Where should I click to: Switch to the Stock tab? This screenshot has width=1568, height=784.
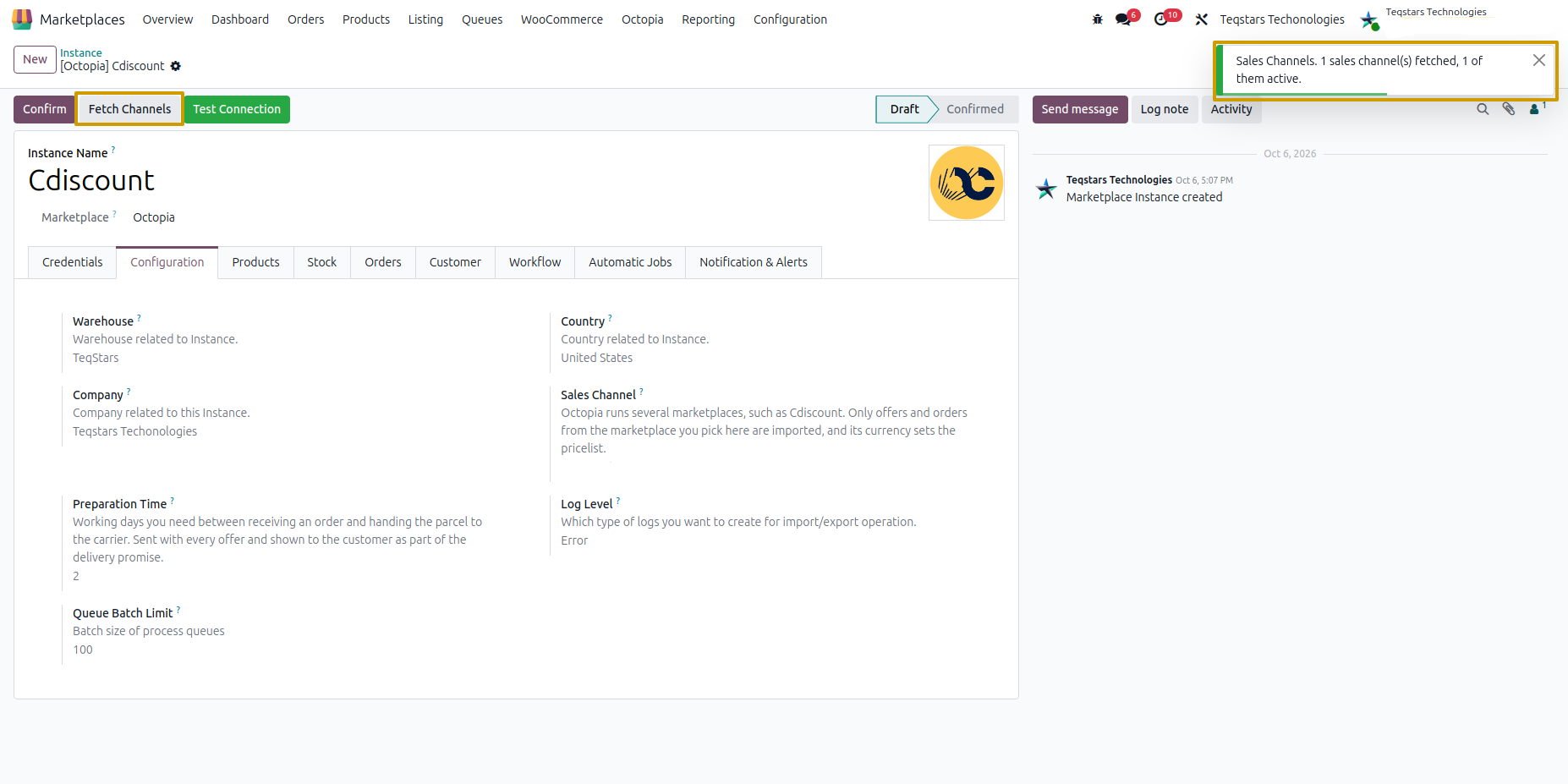point(321,262)
